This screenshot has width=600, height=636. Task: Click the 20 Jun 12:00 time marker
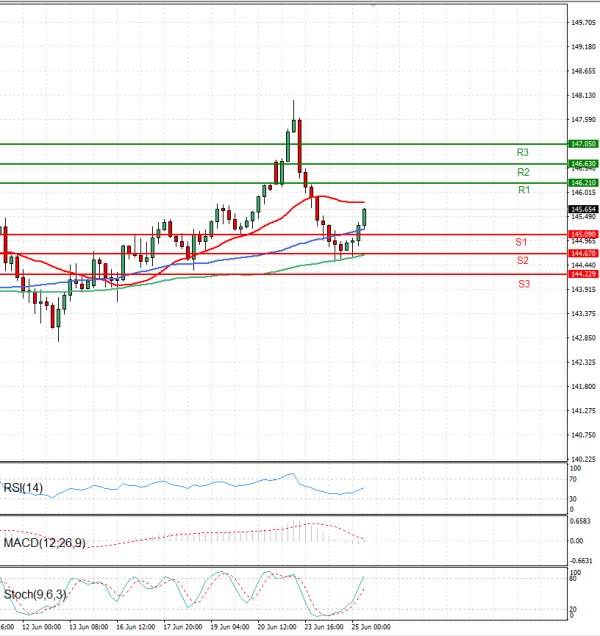pos(277,626)
